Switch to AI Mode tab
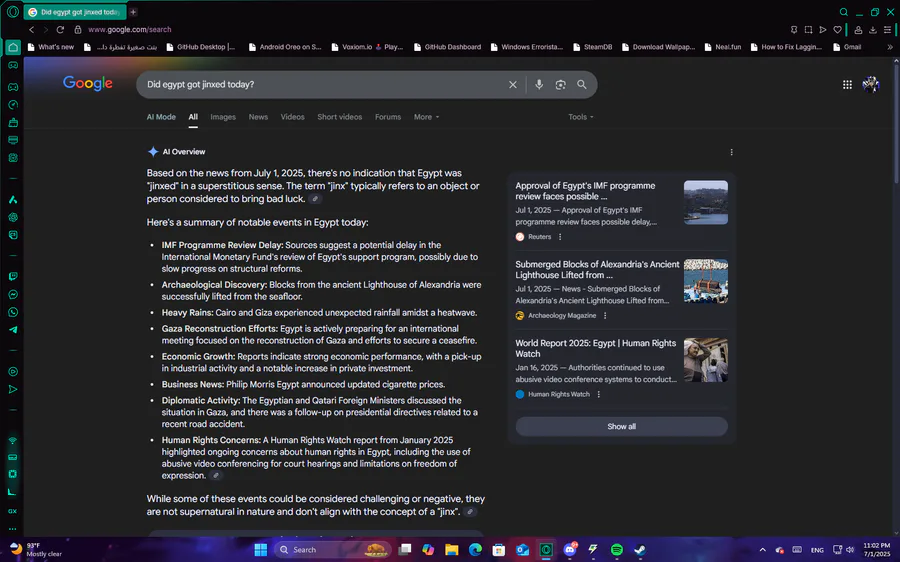This screenshot has width=900, height=562. coord(161,117)
